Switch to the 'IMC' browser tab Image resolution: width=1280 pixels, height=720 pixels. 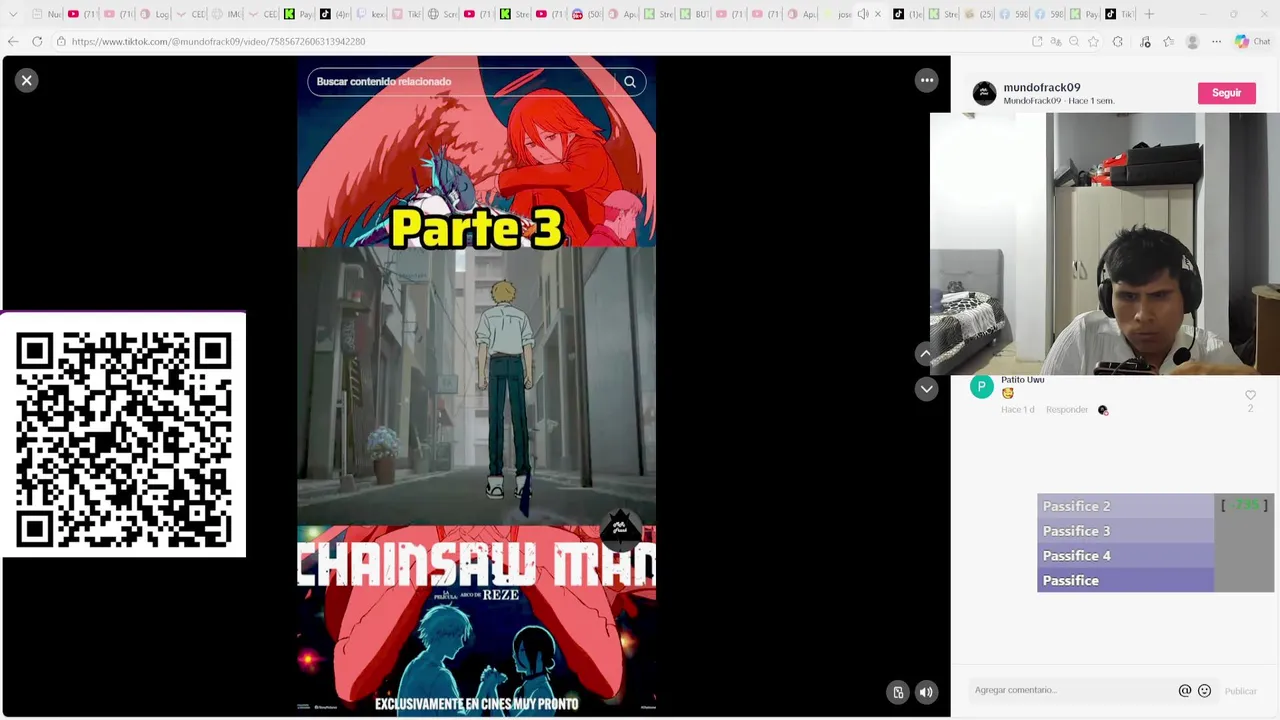point(227,14)
